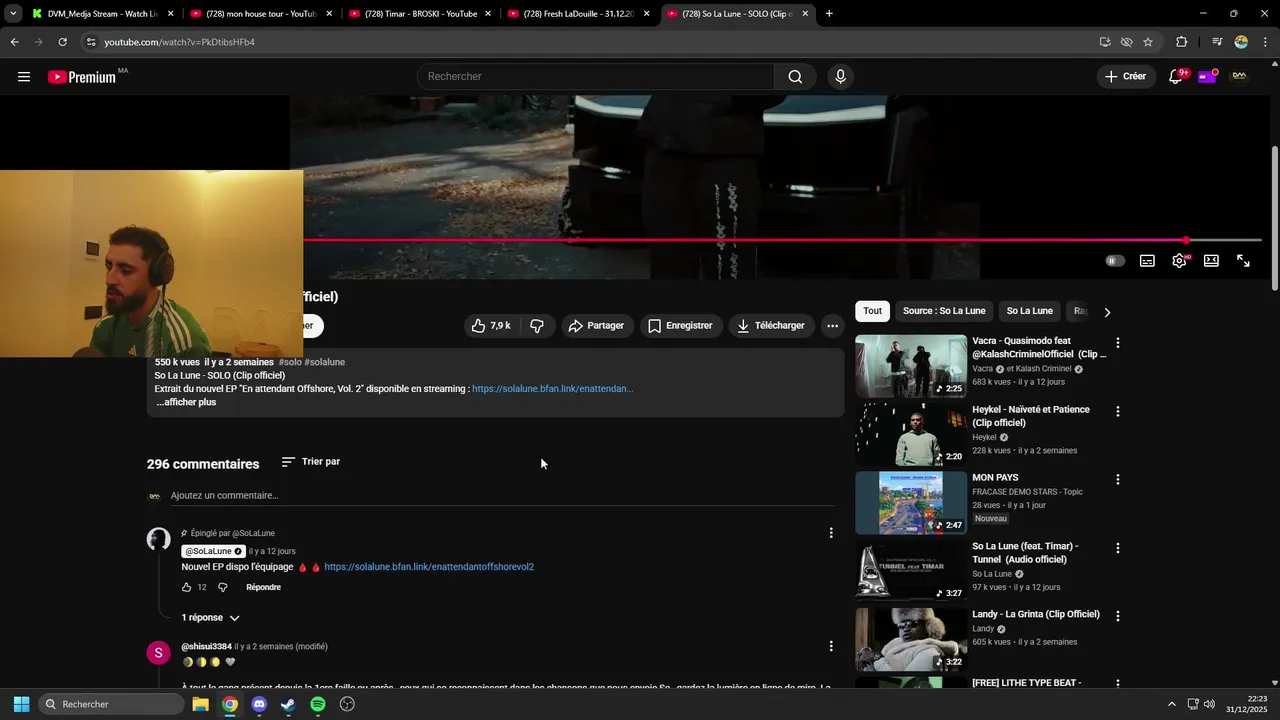Click MON PAYS video title
Viewport: 1280px width, 720px height.
click(x=995, y=478)
